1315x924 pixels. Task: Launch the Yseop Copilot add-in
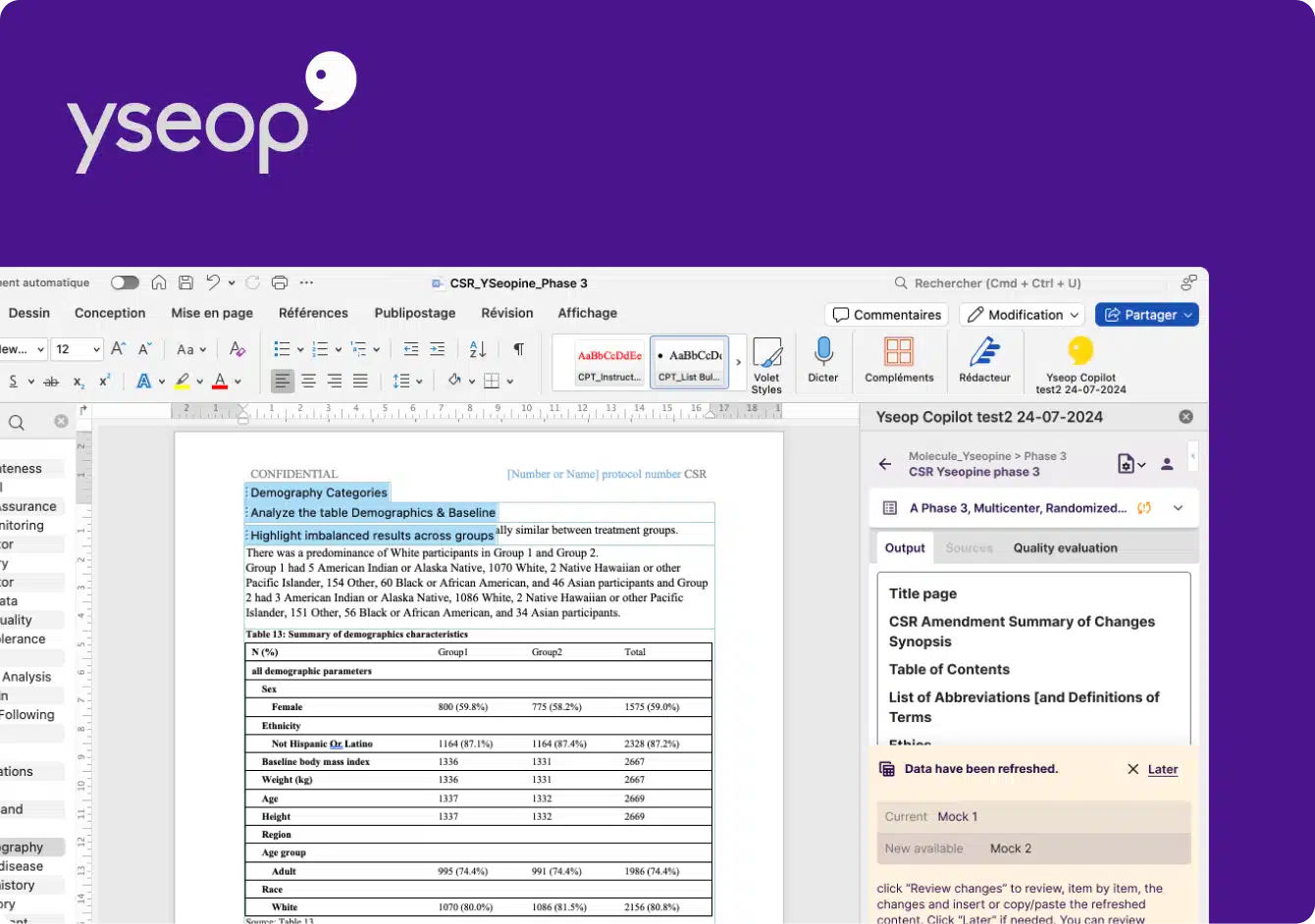(x=1080, y=364)
